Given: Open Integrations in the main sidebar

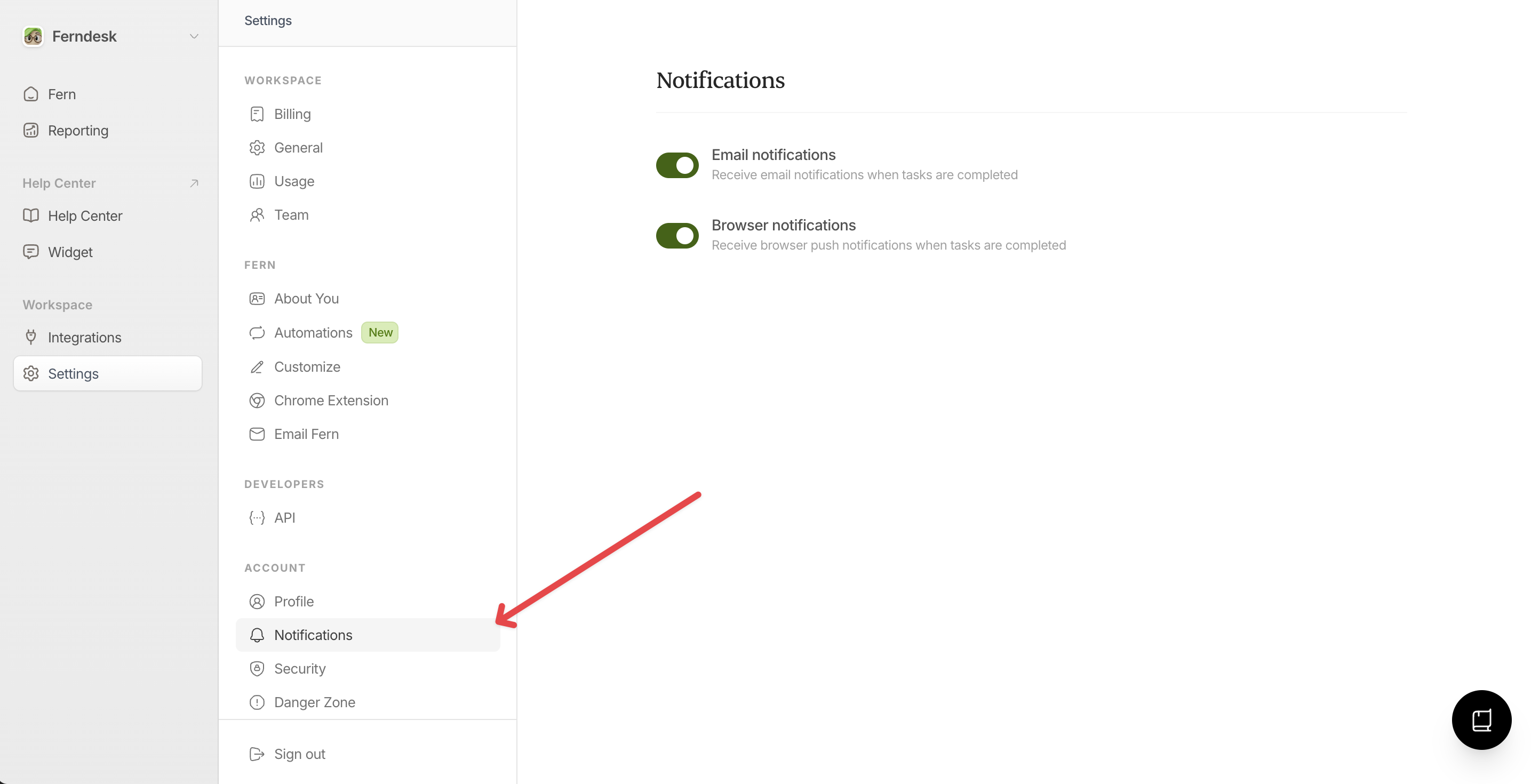Looking at the screenshot, I should click(x=84, y=338).
